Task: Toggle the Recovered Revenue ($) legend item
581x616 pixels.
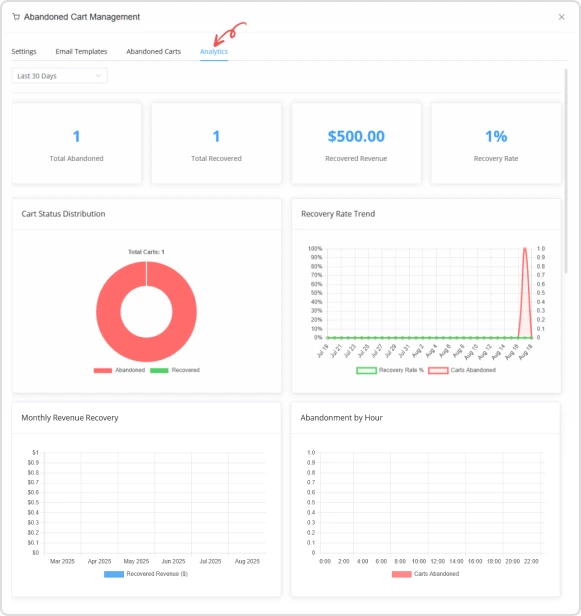Action: [146, 574]
